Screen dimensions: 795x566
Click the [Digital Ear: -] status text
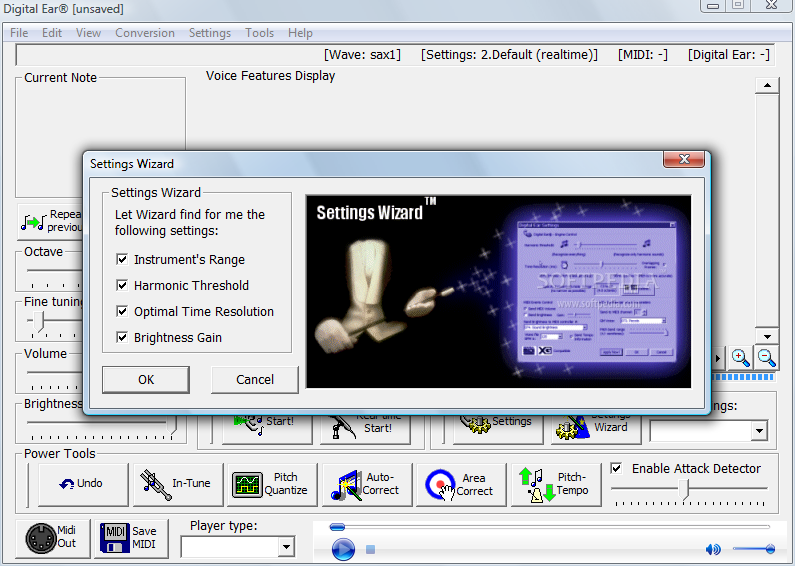click(x=729, y=55)
